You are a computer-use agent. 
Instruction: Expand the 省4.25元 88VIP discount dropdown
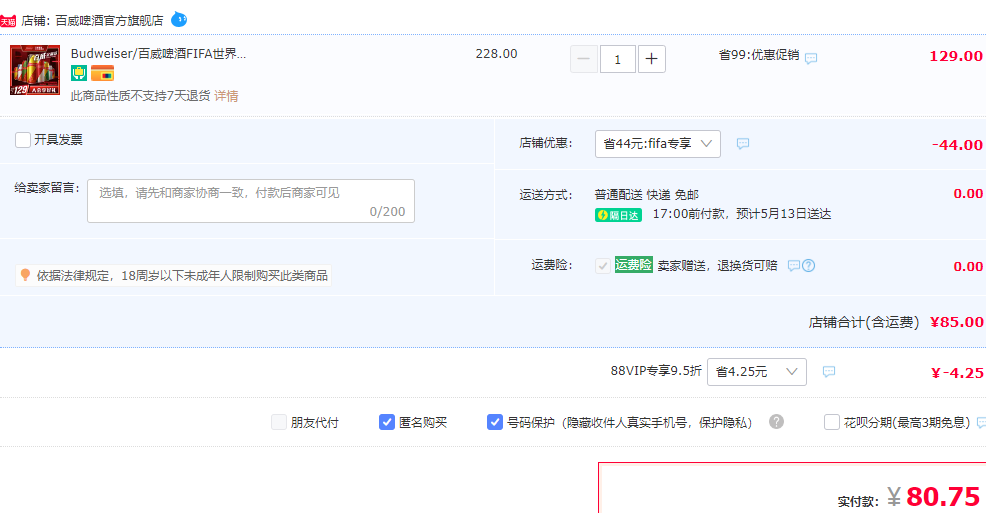click(x=756, y=372)
